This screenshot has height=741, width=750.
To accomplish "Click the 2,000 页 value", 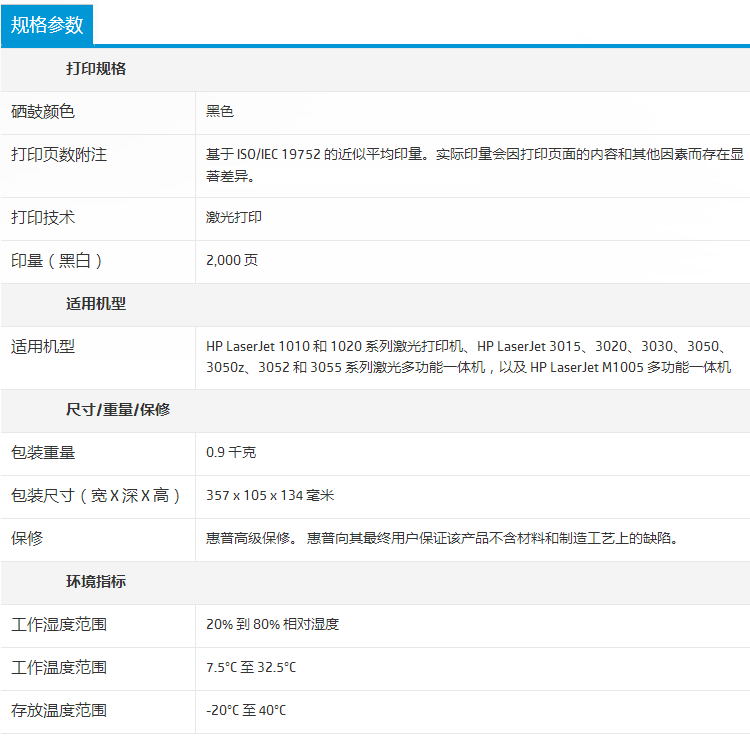I will tap(232, 260).
